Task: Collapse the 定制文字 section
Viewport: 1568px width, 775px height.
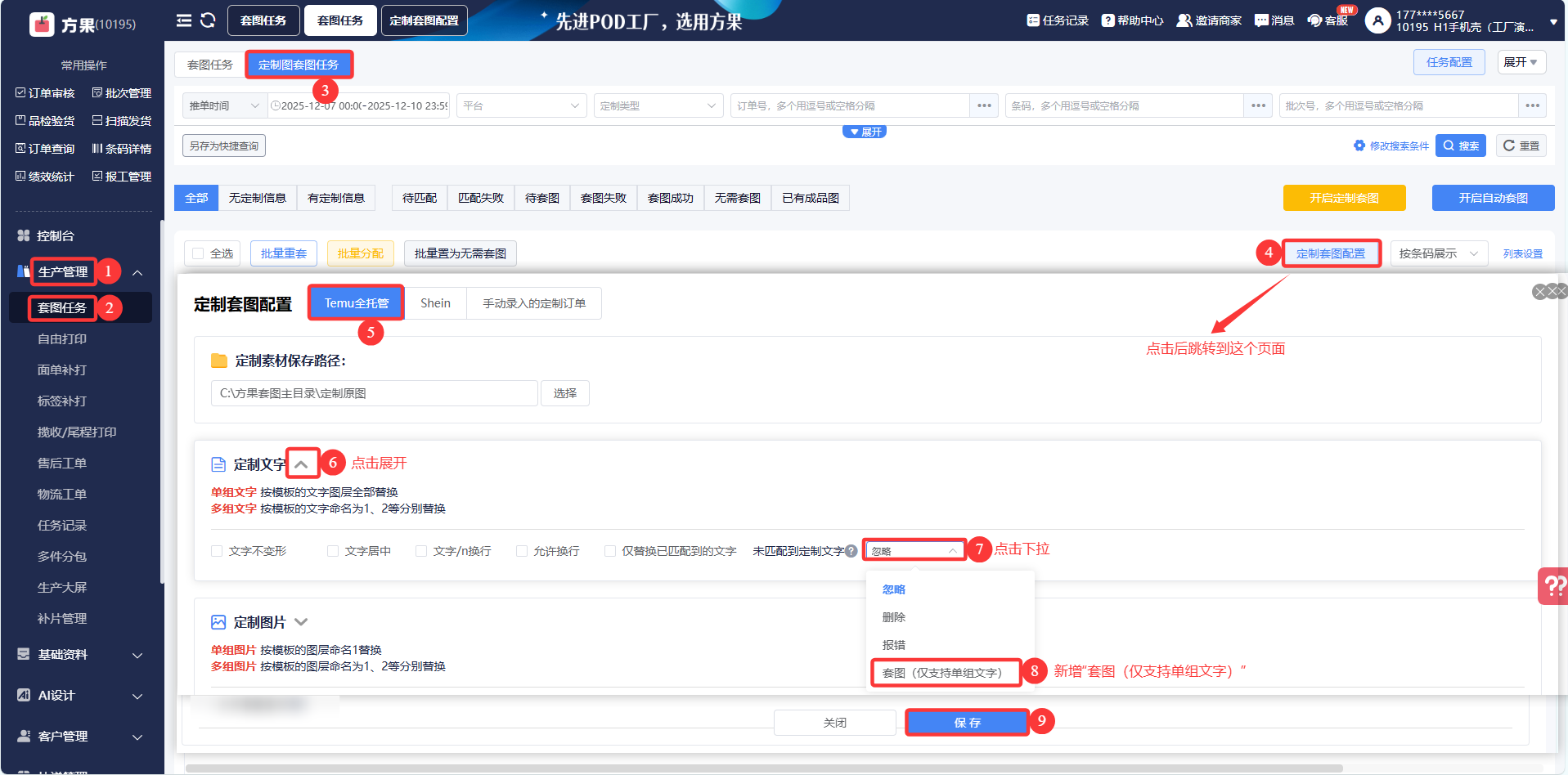Action: click(302, 464)
